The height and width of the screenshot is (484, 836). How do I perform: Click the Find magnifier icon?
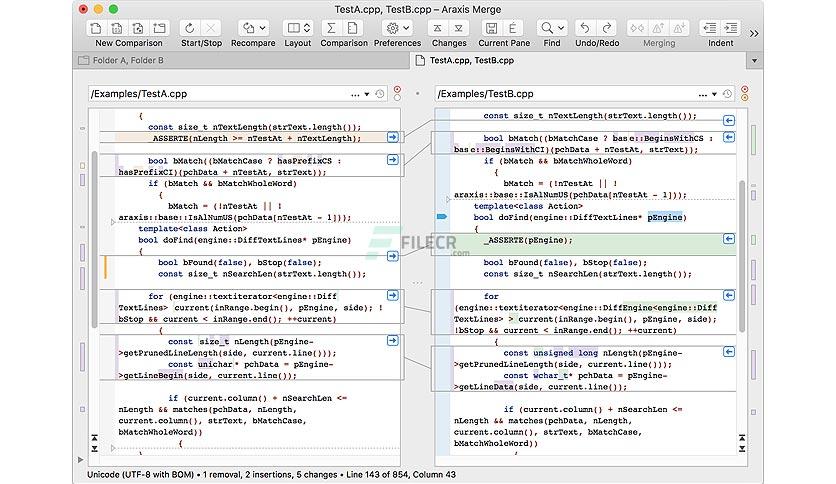(547, 28)
